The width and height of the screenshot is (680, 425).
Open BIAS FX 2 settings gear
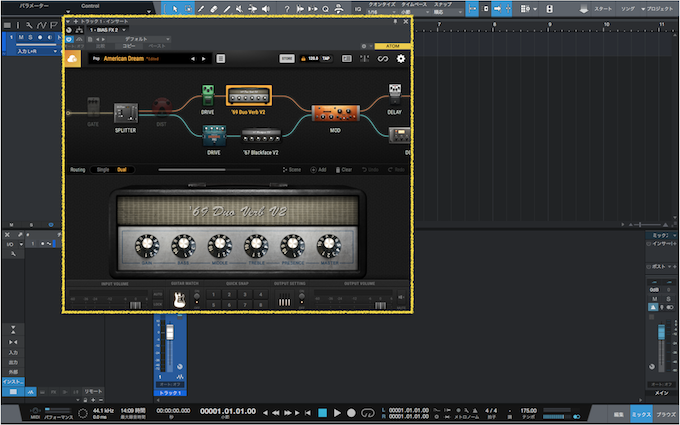click(x=401, y=59)
